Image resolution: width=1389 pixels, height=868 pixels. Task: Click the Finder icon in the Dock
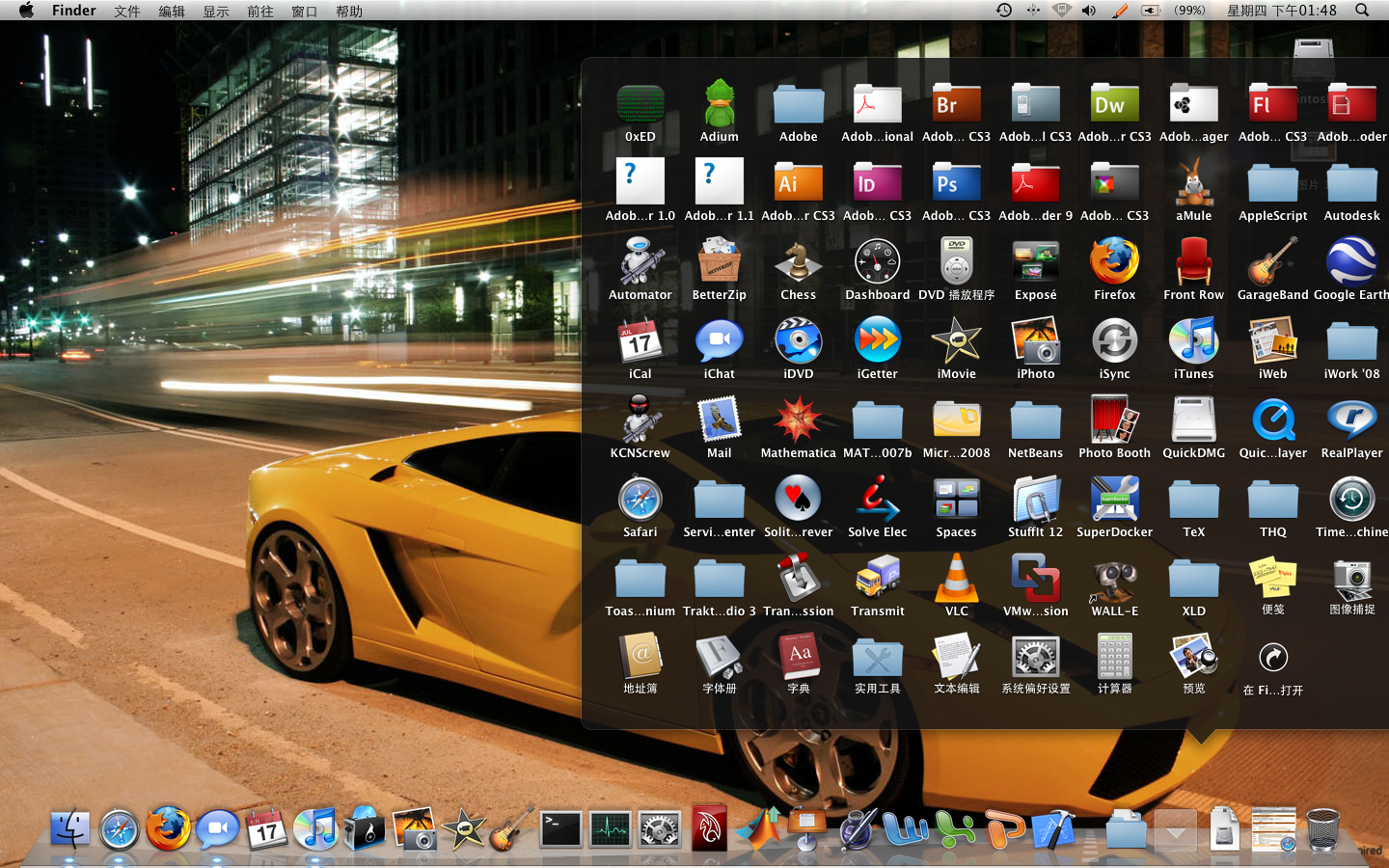click(x=69, y=829)
